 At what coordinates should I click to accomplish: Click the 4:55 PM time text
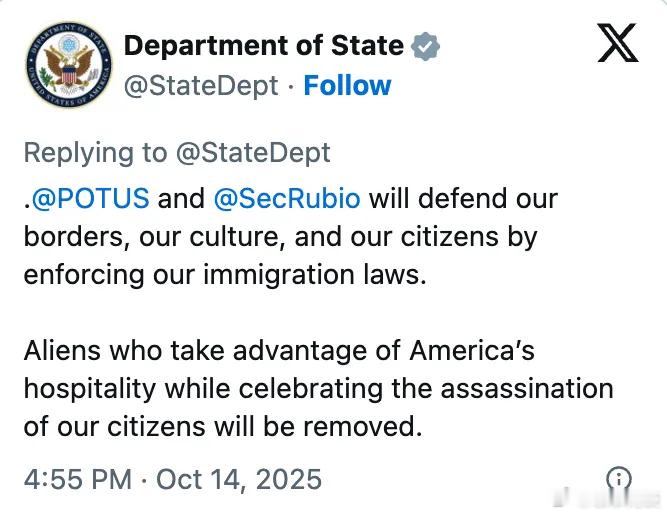click(77, 479)
